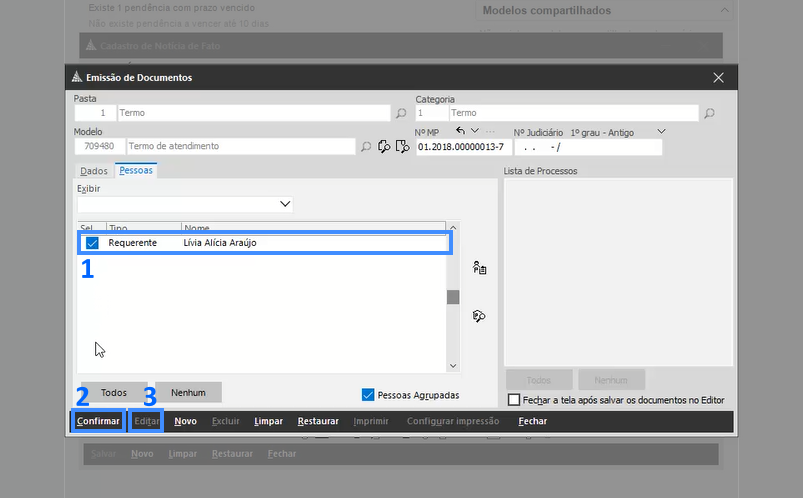
Task: Click Imprimir in the Emissão de Documentos toolbar
Action: 371,421
